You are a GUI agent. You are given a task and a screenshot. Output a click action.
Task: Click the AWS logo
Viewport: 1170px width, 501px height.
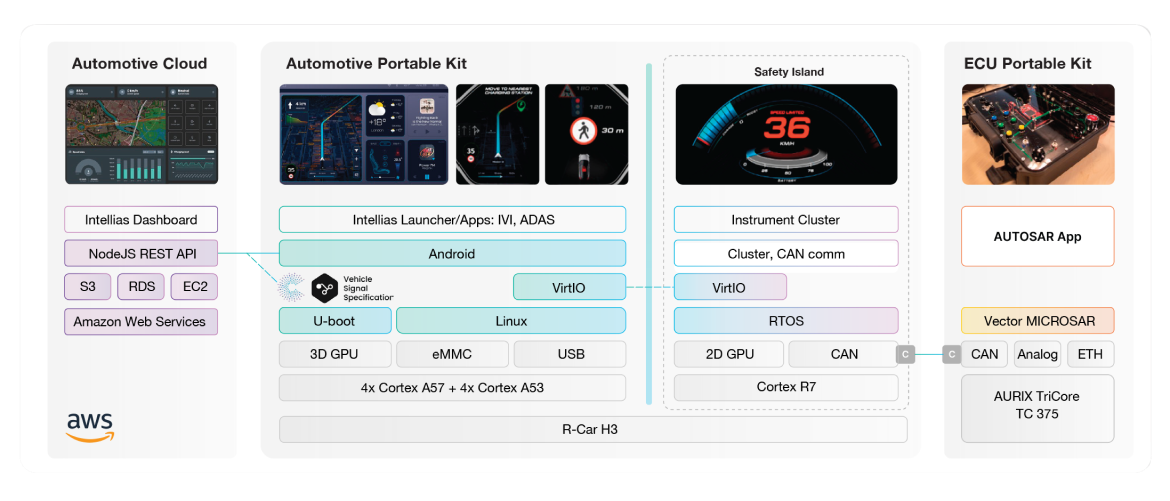click(90, 426)
